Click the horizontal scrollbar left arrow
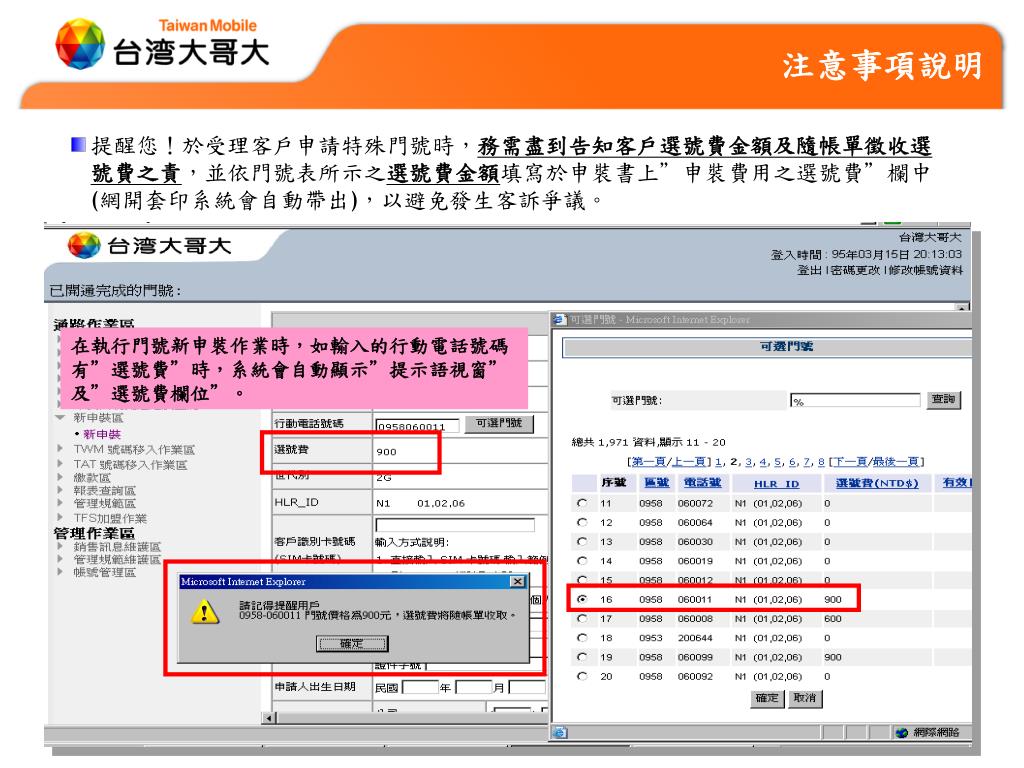This screenshot has height=768, width=1024. (268, 718)
